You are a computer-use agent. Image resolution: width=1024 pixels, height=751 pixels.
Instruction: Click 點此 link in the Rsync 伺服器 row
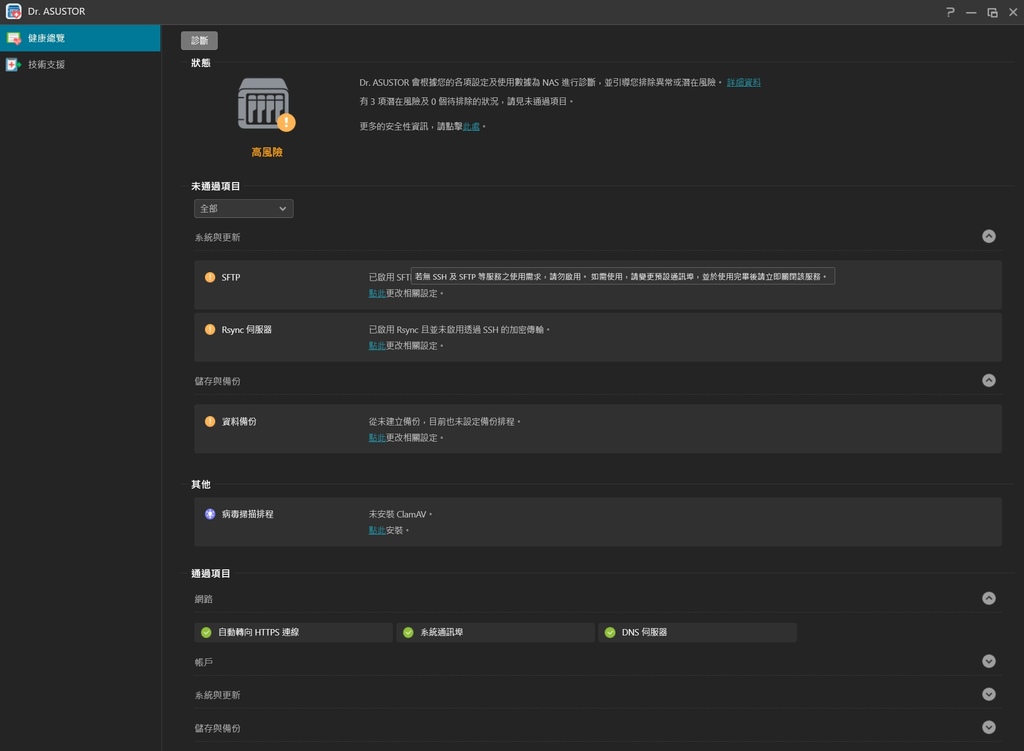pyautogui.click(x=377, y=345)
